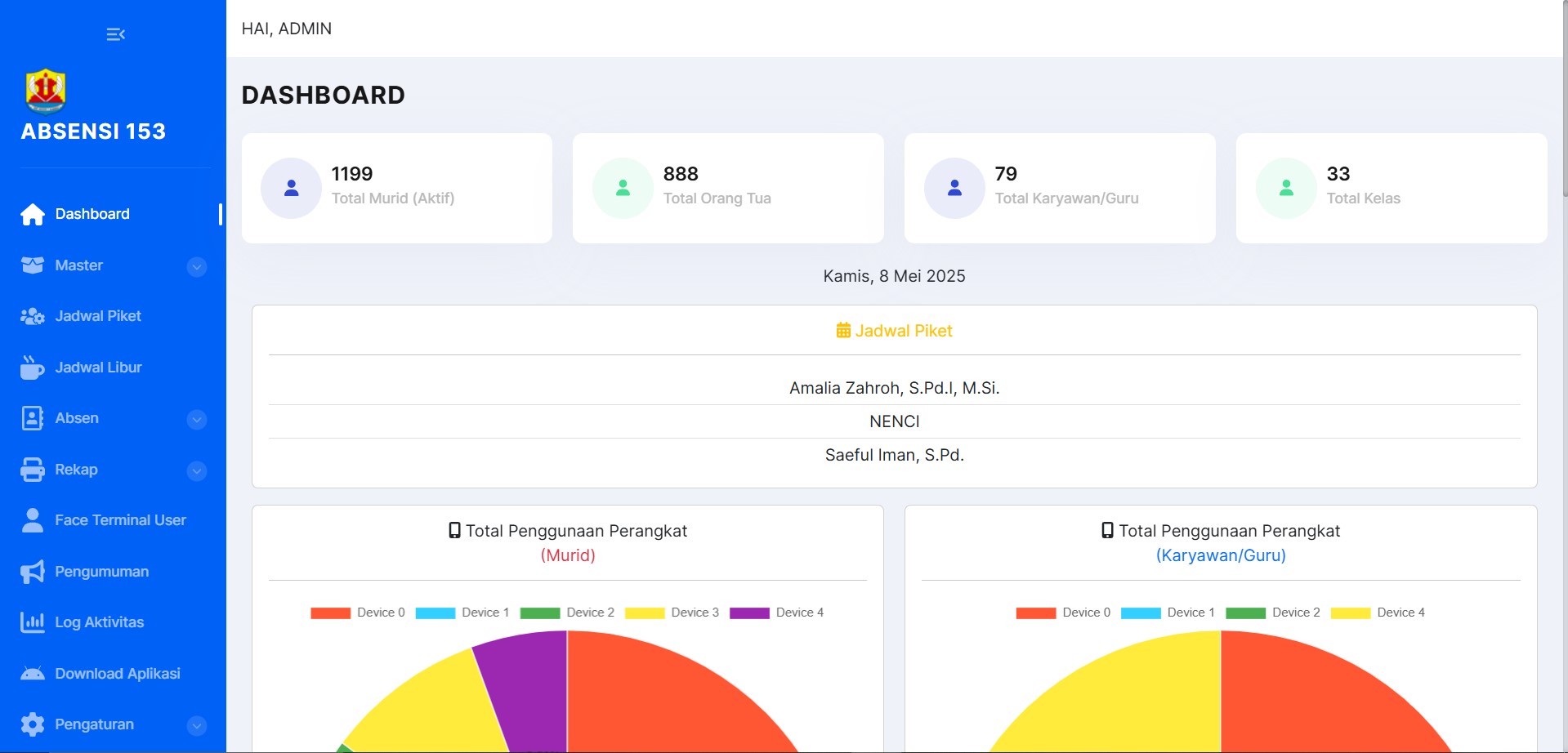
Task: Click the Jadwal Piket users-gear icon
Action: 33,317
